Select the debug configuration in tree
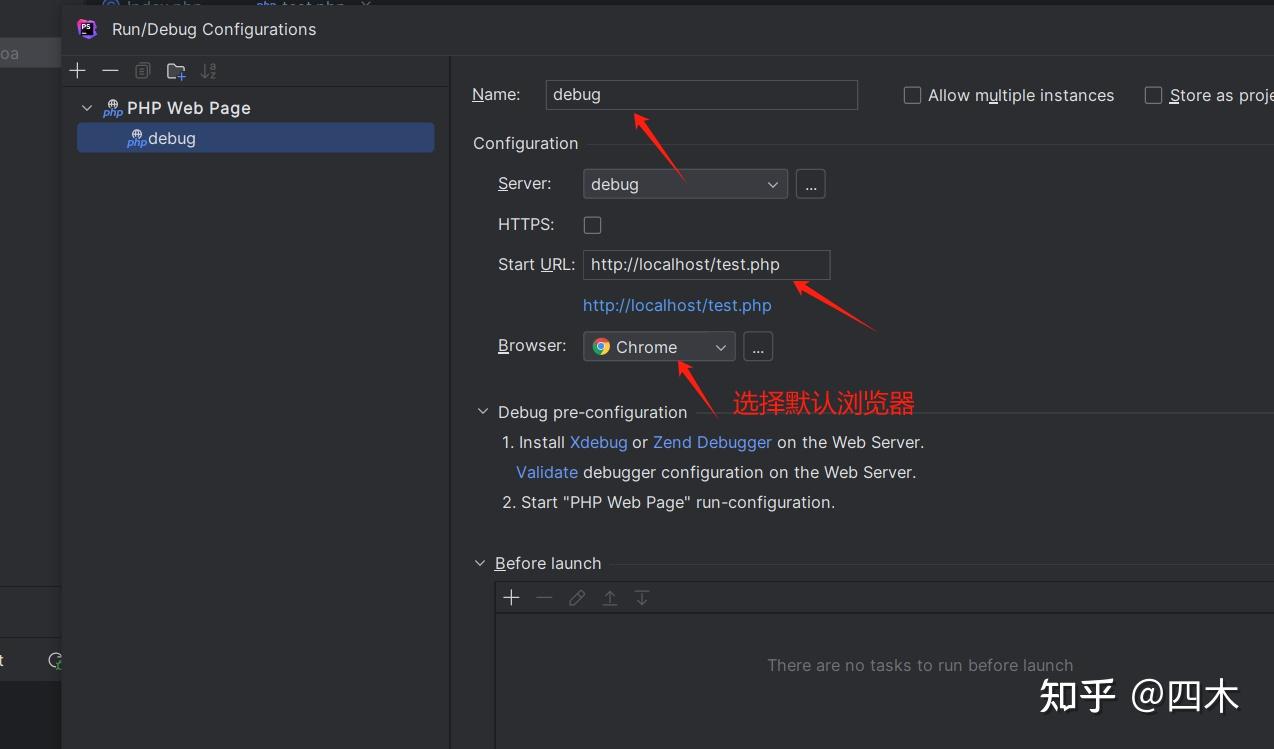Image resolution: width=1274 pixels, height=749 pixels. (x=256, y=138)
